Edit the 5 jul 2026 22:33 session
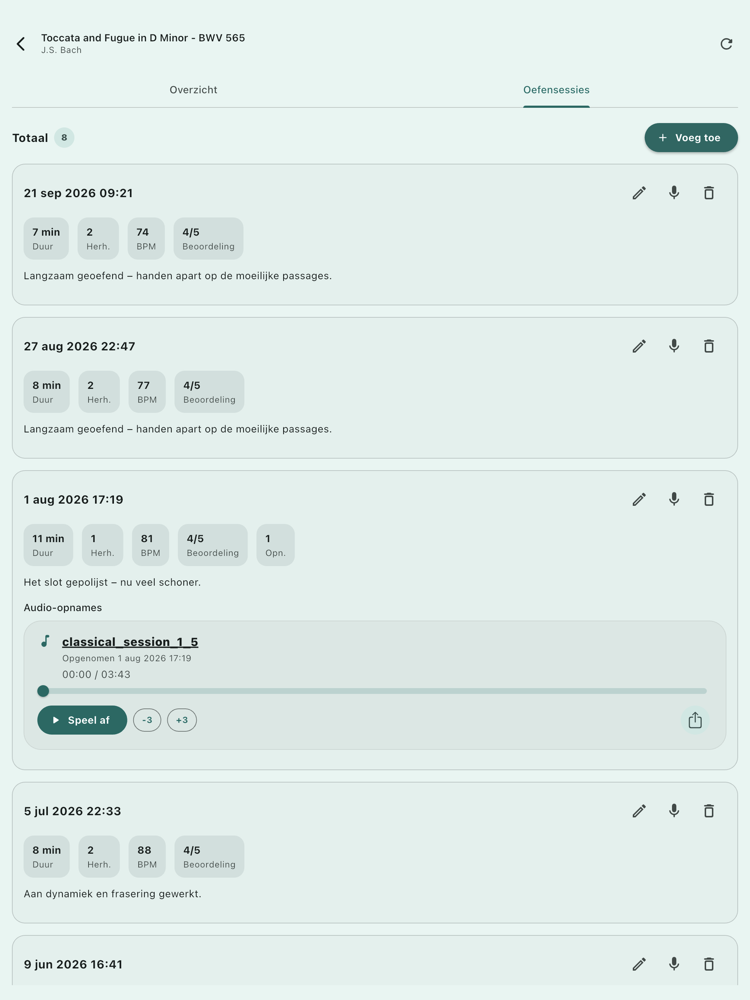 [x=639, y=811]
